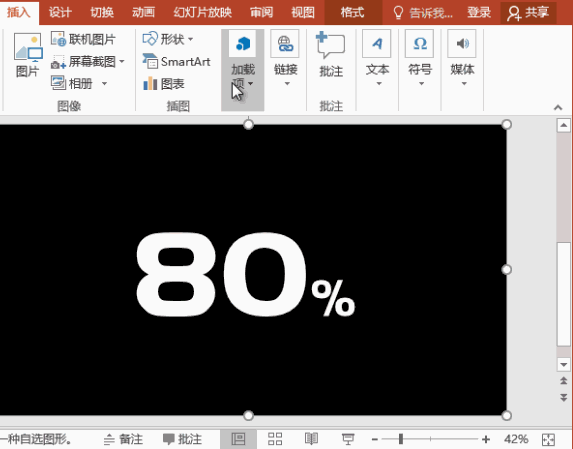Open the SmartArt graphic tool
Image resolution: width=573 pixels, height=449 pixels.
(177, 61)
